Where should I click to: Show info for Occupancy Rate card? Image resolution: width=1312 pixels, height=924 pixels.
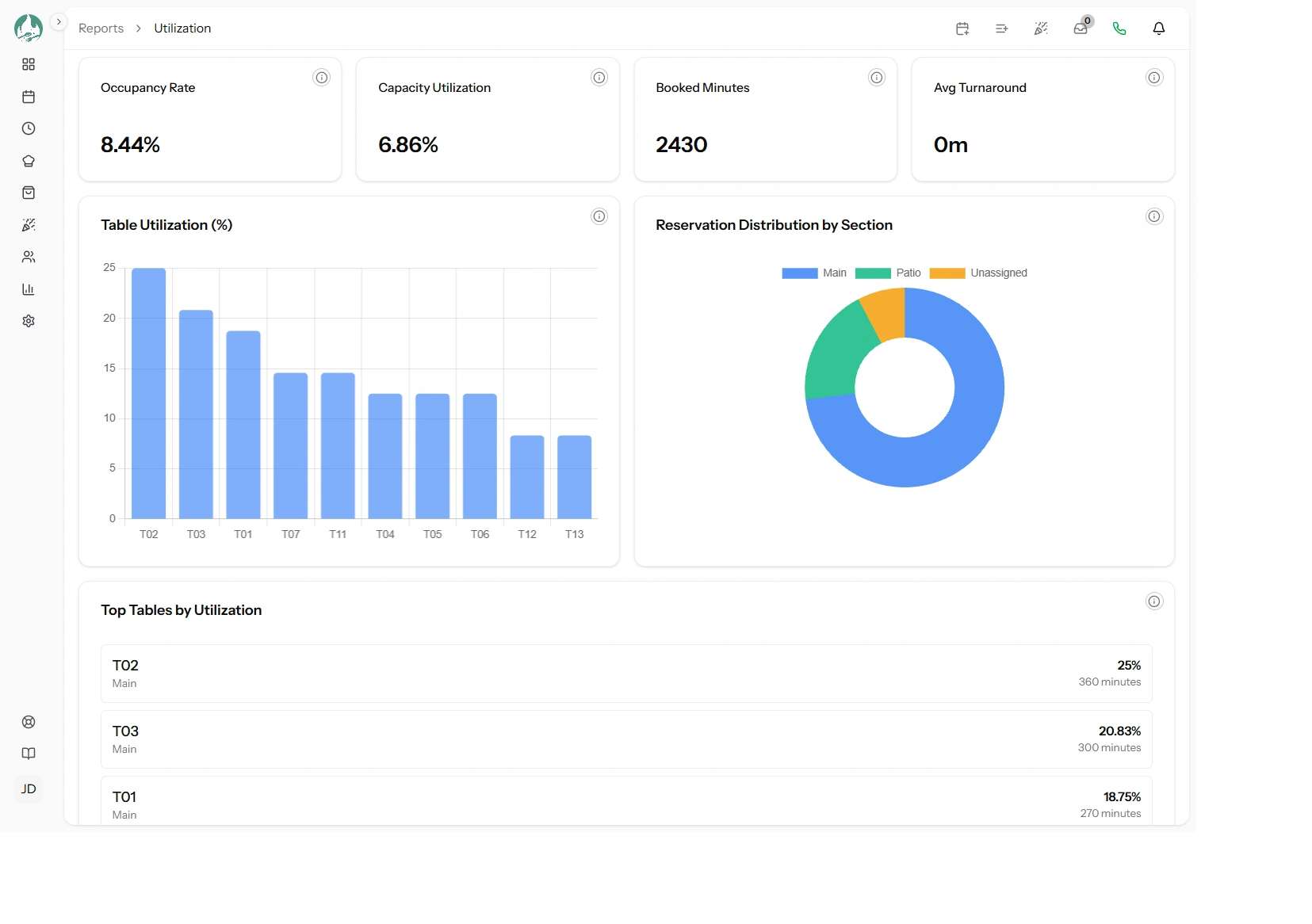(321, 78)
